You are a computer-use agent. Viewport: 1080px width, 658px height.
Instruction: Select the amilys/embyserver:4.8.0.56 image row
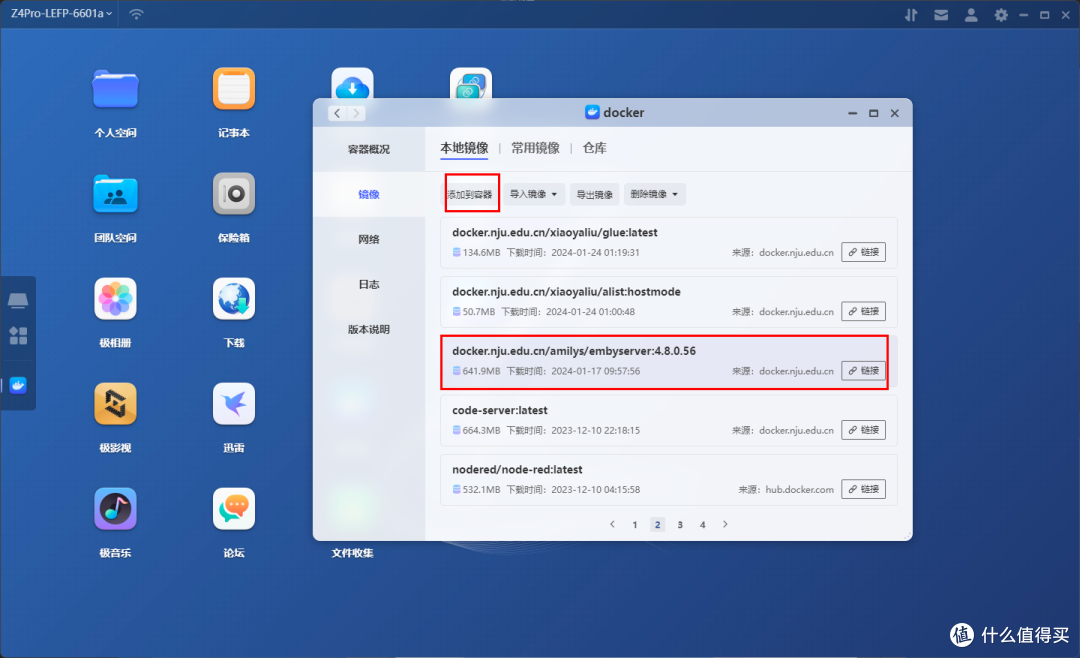pyautogui.click(x=669, y=361)
